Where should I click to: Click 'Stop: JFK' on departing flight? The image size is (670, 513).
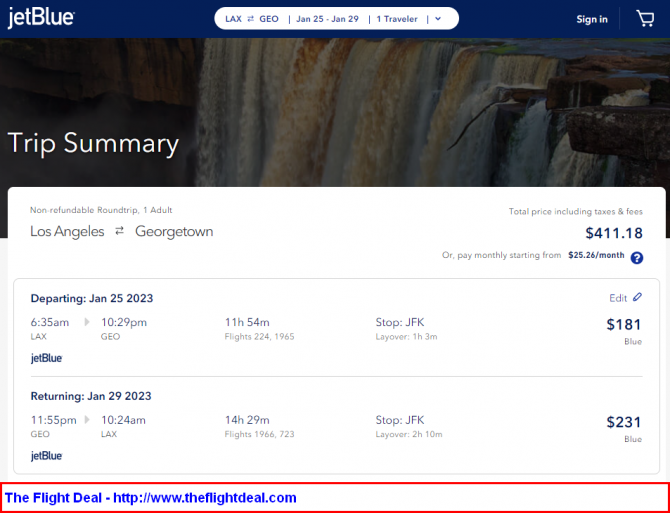click(400, 322)
